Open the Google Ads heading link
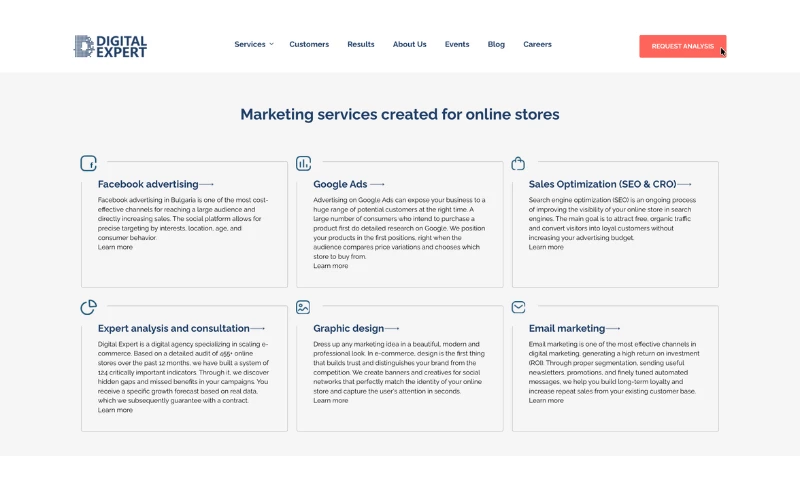 tap(340, 184)
